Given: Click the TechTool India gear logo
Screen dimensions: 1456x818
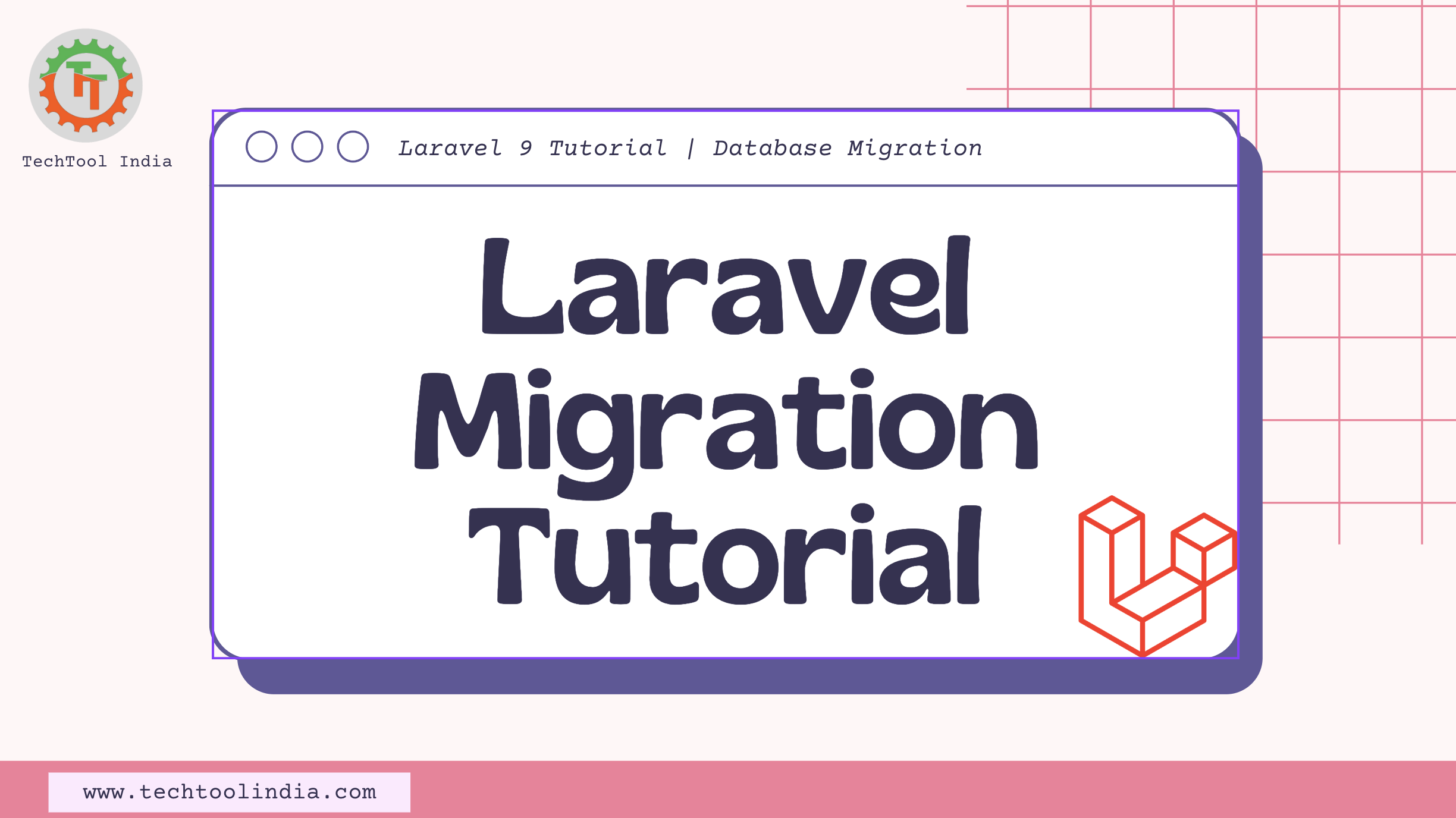Looking at the screenshot, I should click(x=88, y=84).
